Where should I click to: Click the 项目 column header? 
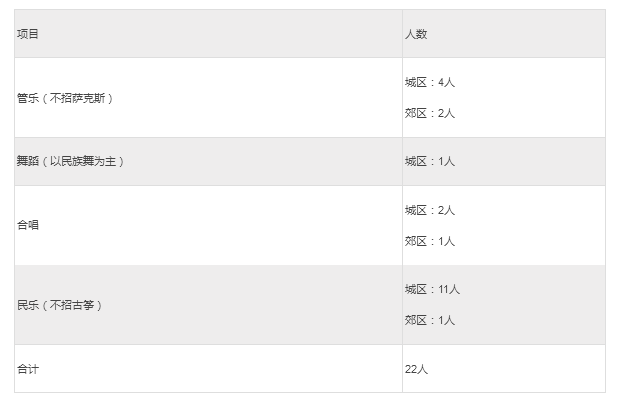click(208, 34)
